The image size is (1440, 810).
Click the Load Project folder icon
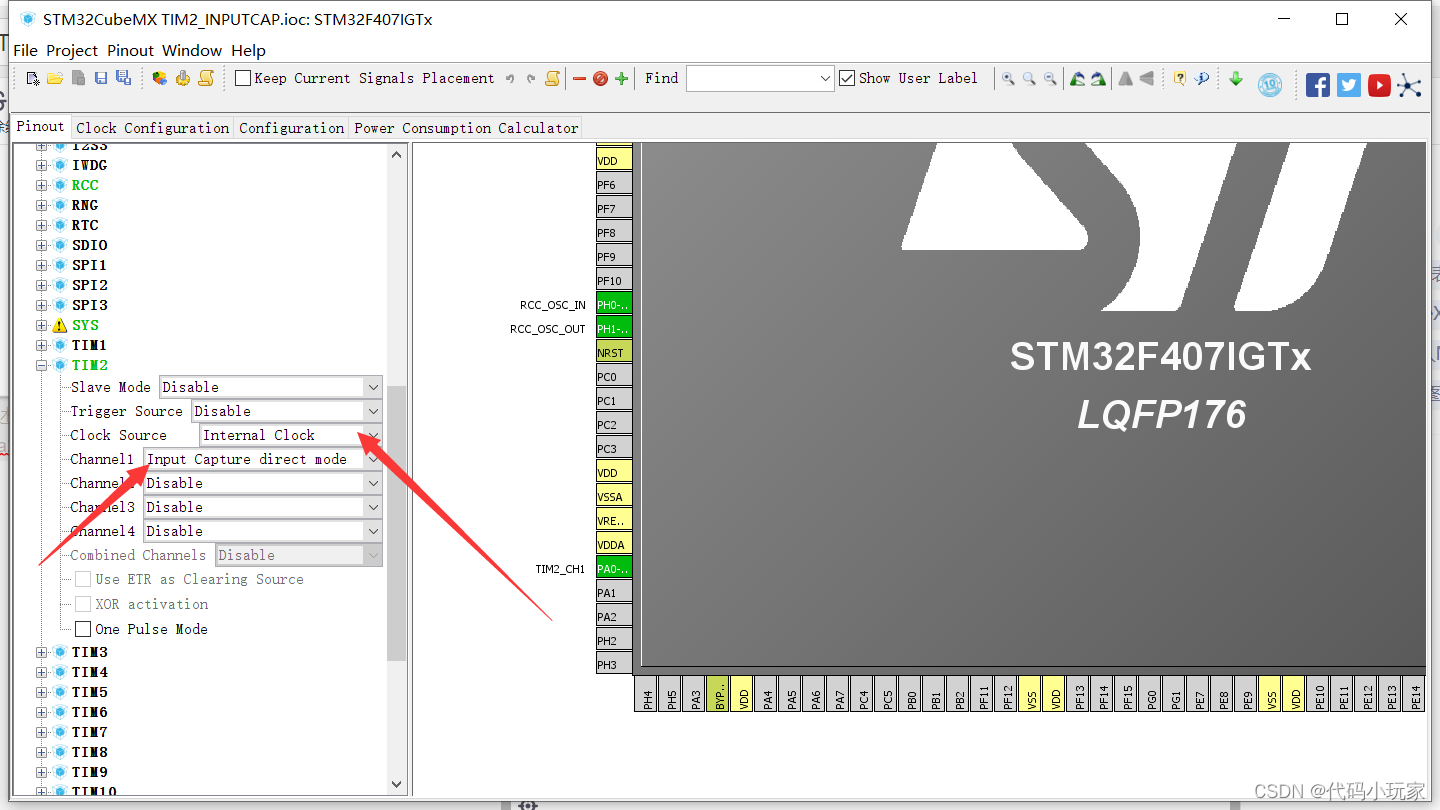[x=55, y=78]
